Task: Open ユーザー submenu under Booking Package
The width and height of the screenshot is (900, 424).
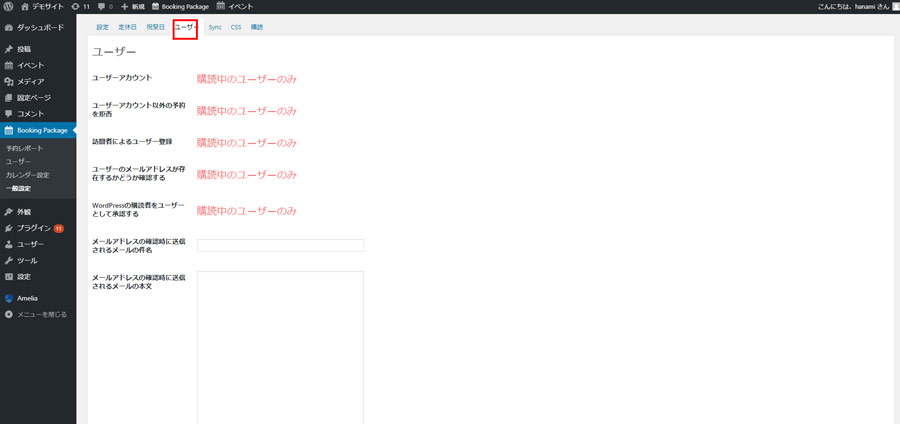Action: point(17,162)
